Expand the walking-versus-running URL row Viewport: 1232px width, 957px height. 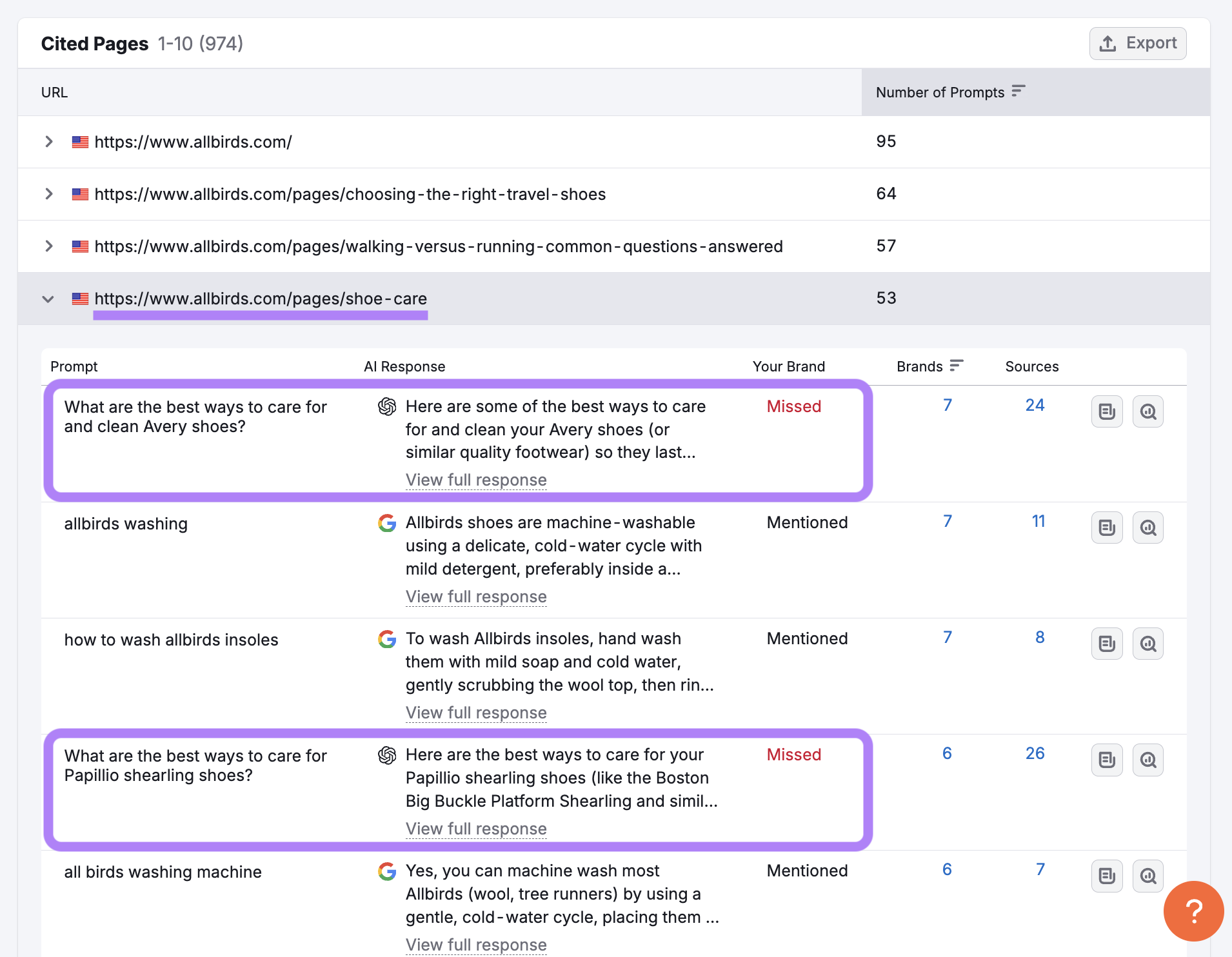tap(49, 246)
